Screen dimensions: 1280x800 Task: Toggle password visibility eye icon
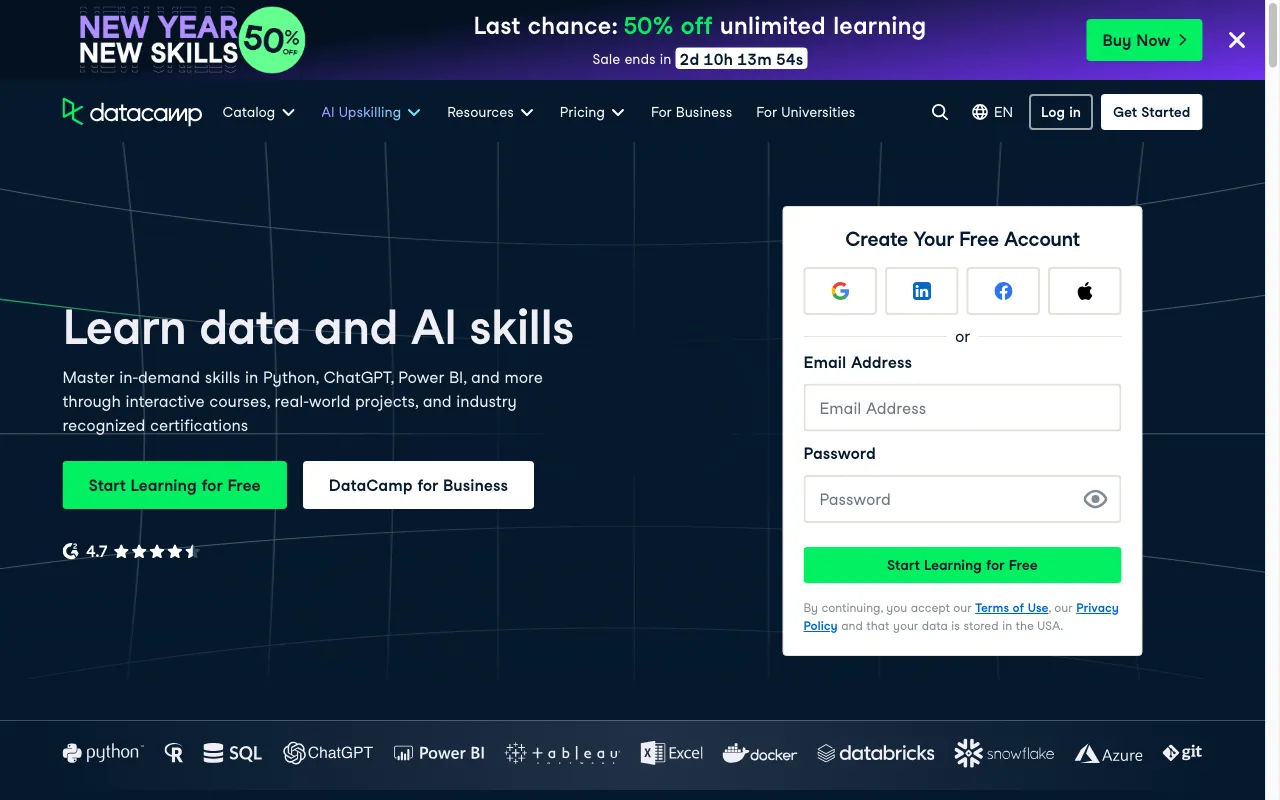[x=1095, y=499]
